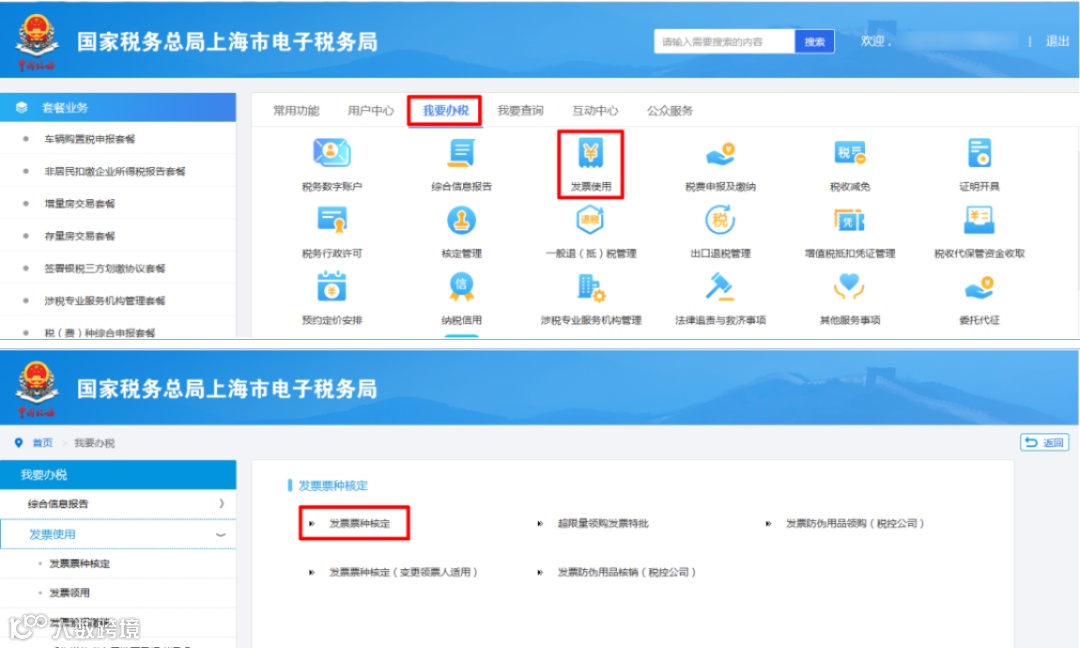The image size is (1080, 648).
Task: Click the 退出 logout link
Action: tap(1057, 41)
